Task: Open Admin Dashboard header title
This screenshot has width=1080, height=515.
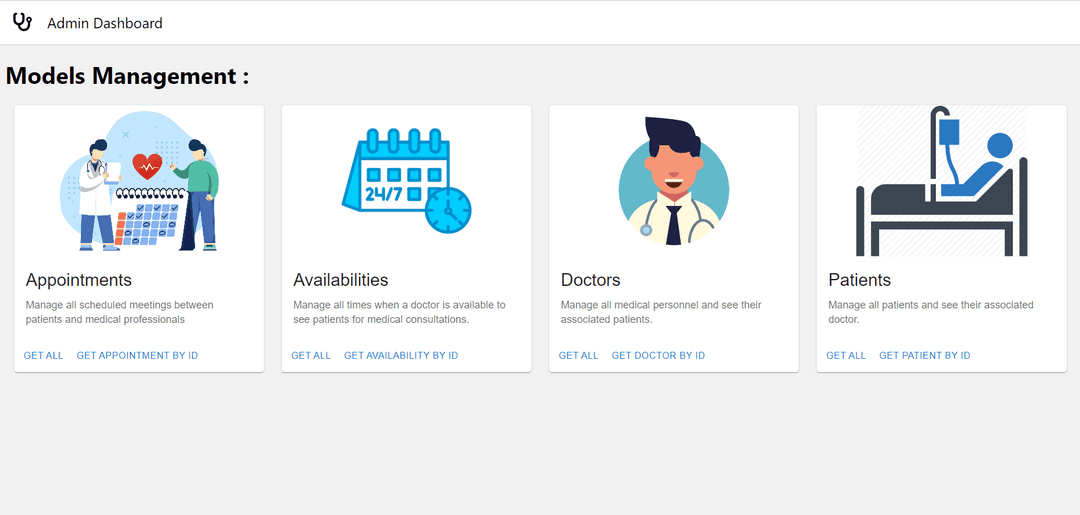Action: [105, 23]
